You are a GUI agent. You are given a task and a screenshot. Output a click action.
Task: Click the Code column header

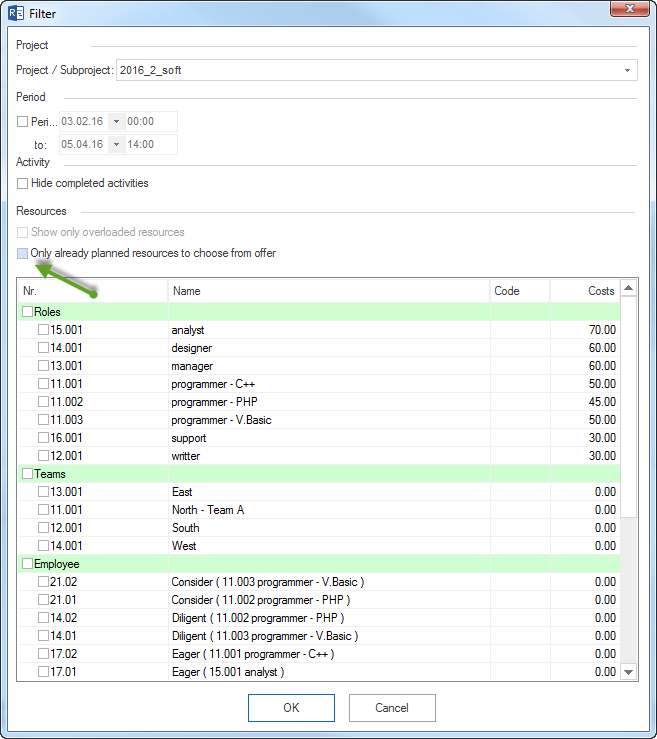(x=520, y=291)
